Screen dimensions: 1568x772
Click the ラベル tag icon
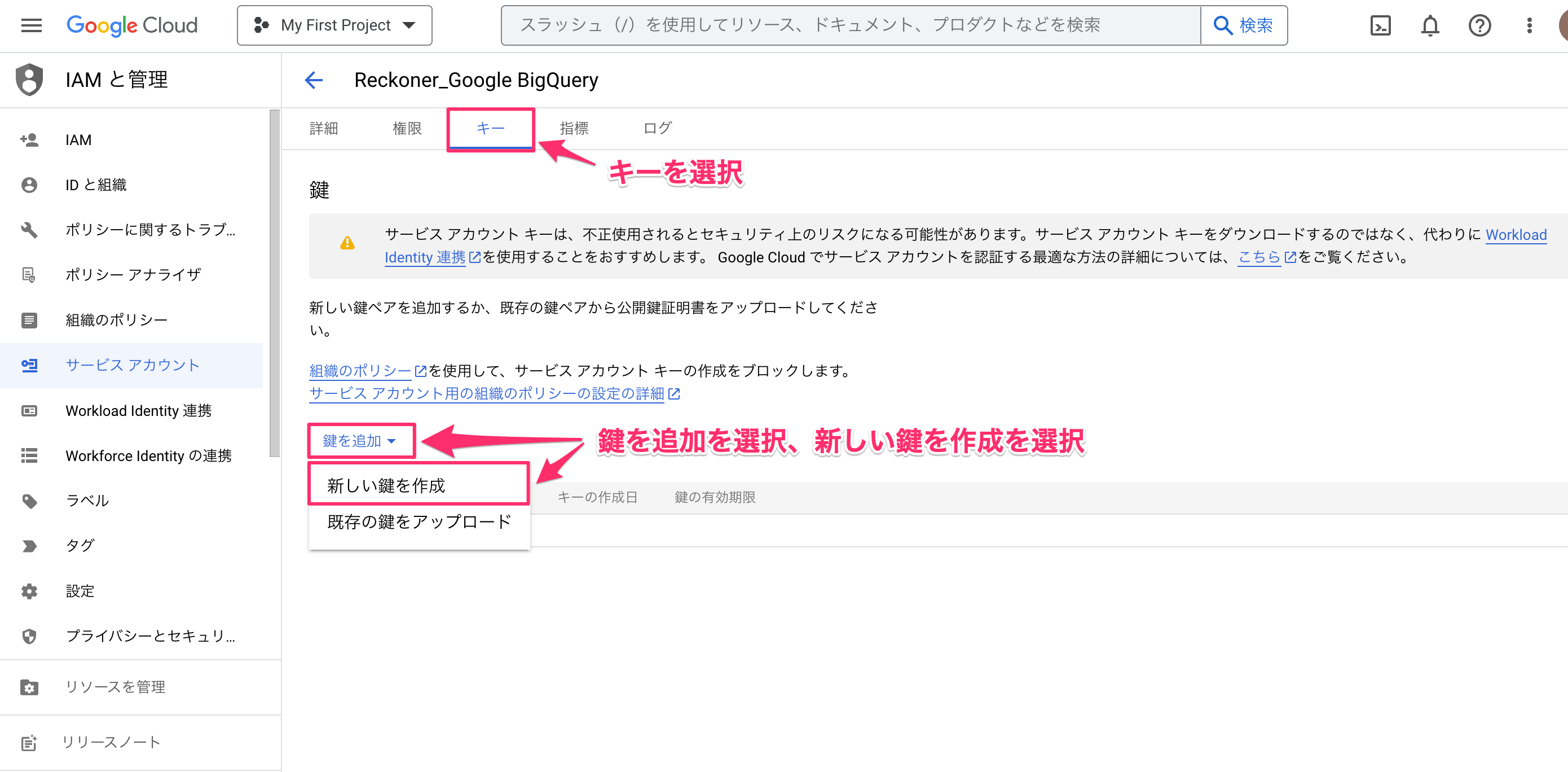[29, 501]
